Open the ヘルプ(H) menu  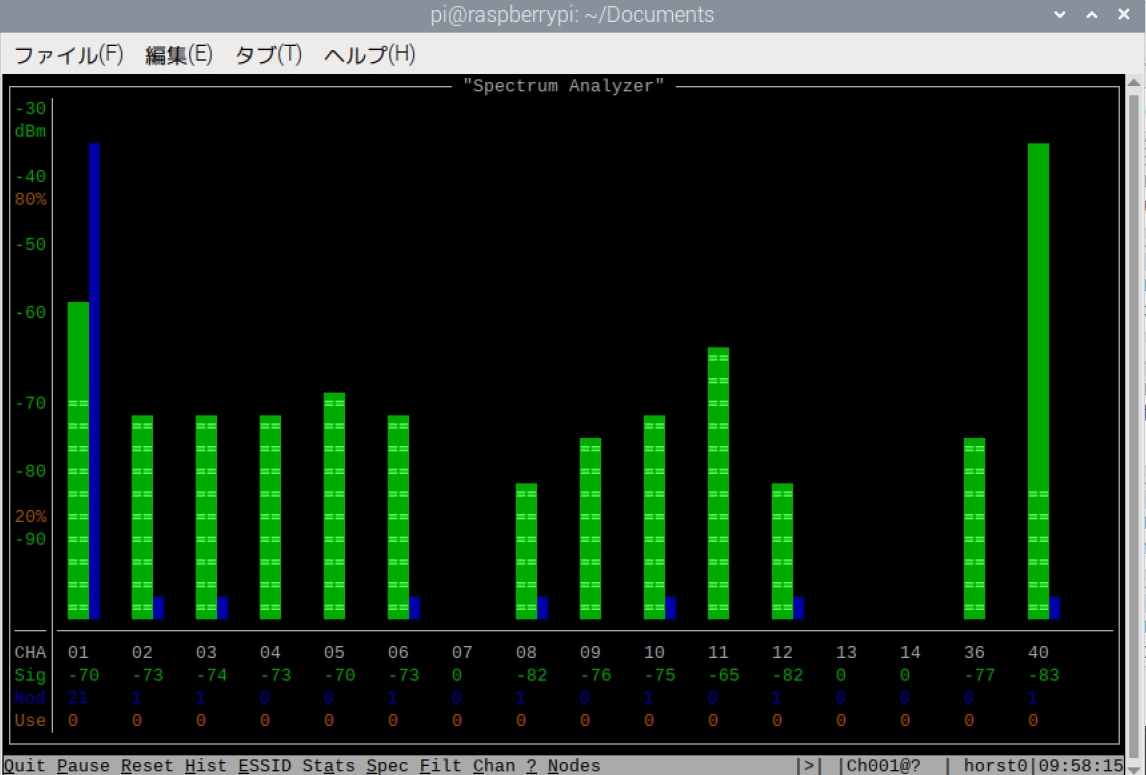(369, 54)
